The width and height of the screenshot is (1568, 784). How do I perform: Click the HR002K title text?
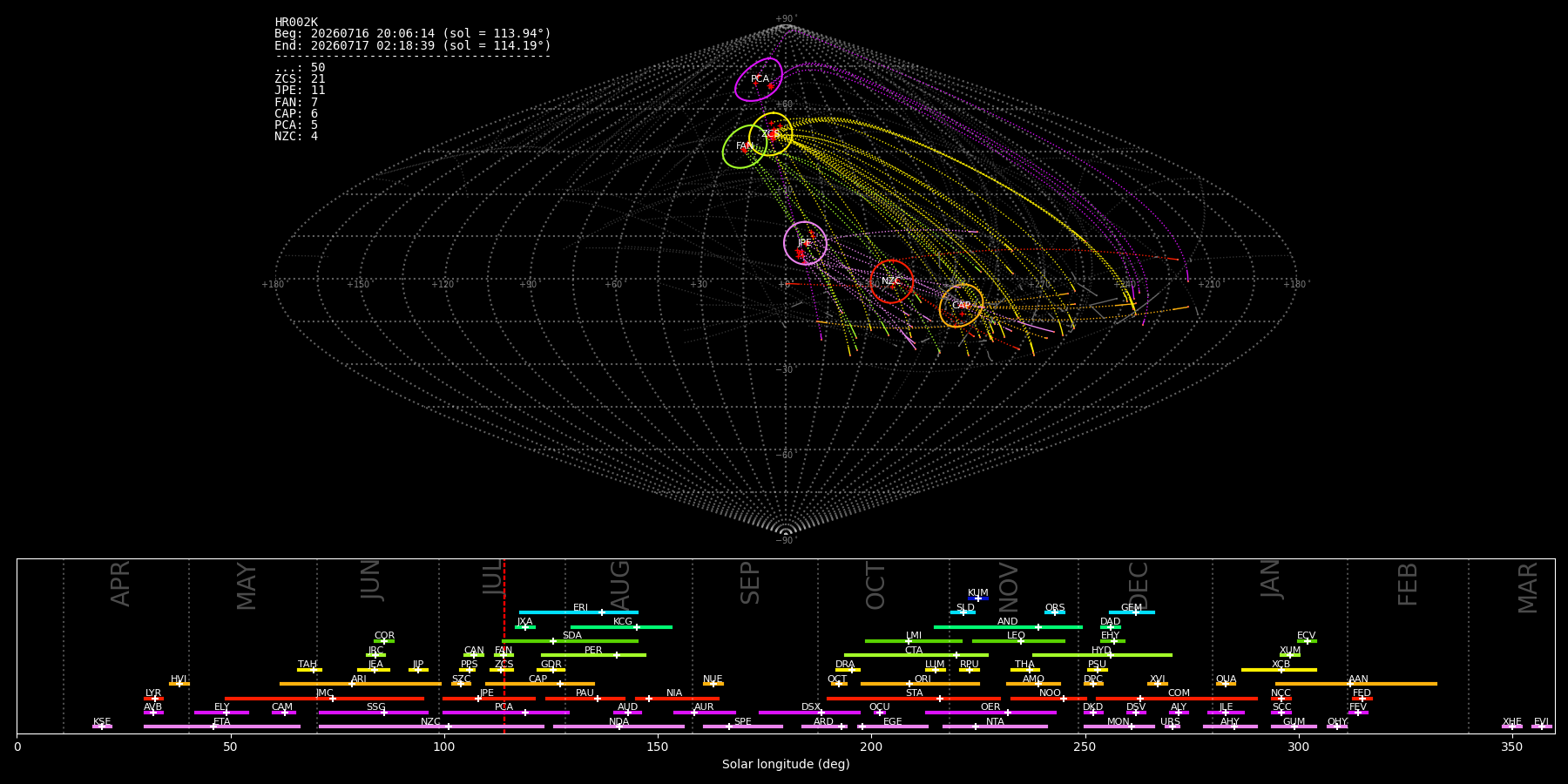[x=296, y=23]
